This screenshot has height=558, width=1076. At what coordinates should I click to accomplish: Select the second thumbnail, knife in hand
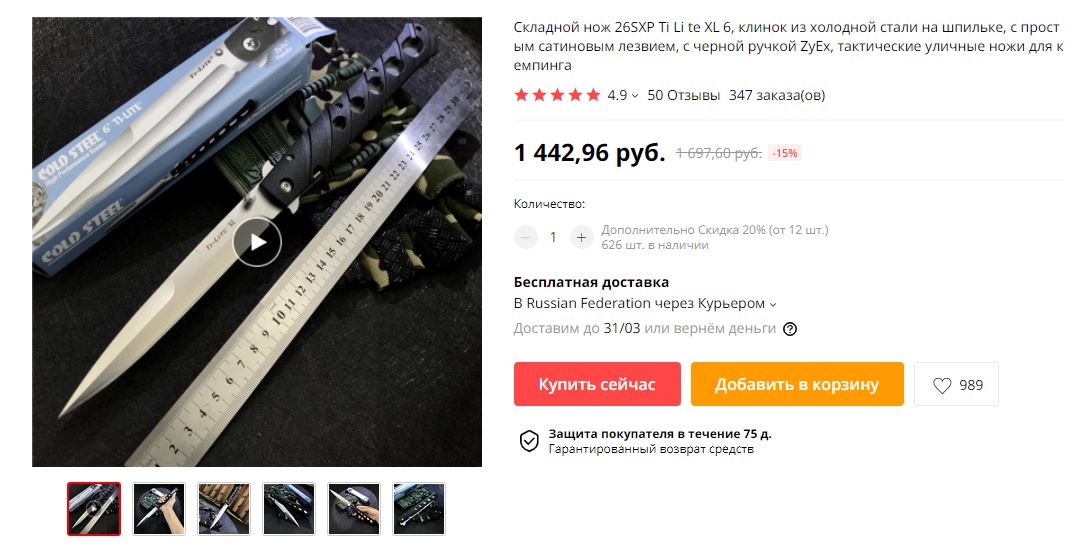click(x=159, y=509)
